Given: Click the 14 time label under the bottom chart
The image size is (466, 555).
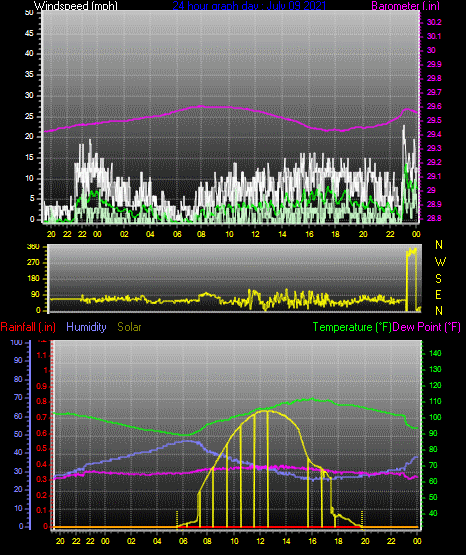Looking at the screenshot, I should point(286,541).
